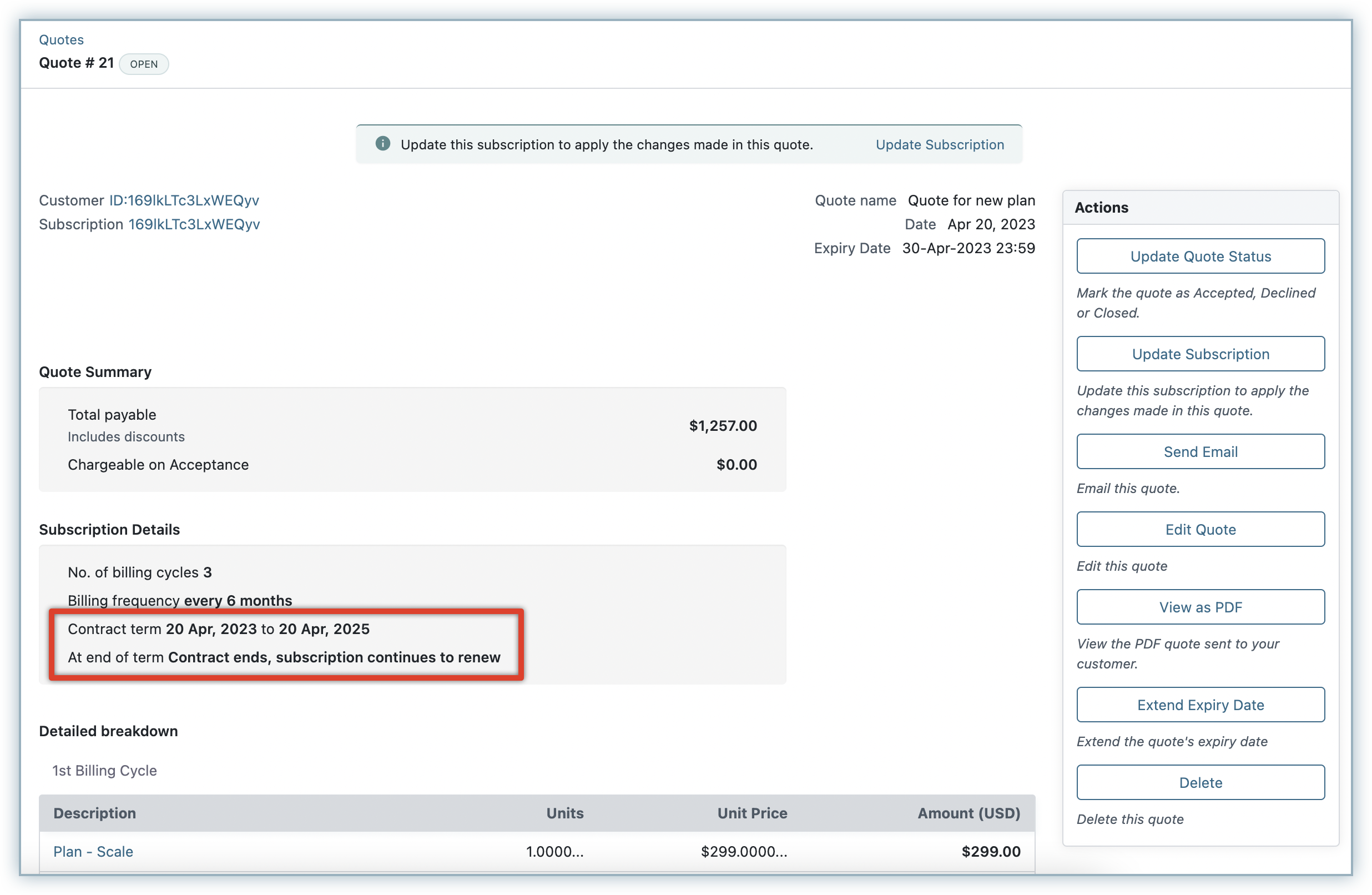Click the Amount (USD) column header
This screenshot has height=895, width=1372.
969,813
